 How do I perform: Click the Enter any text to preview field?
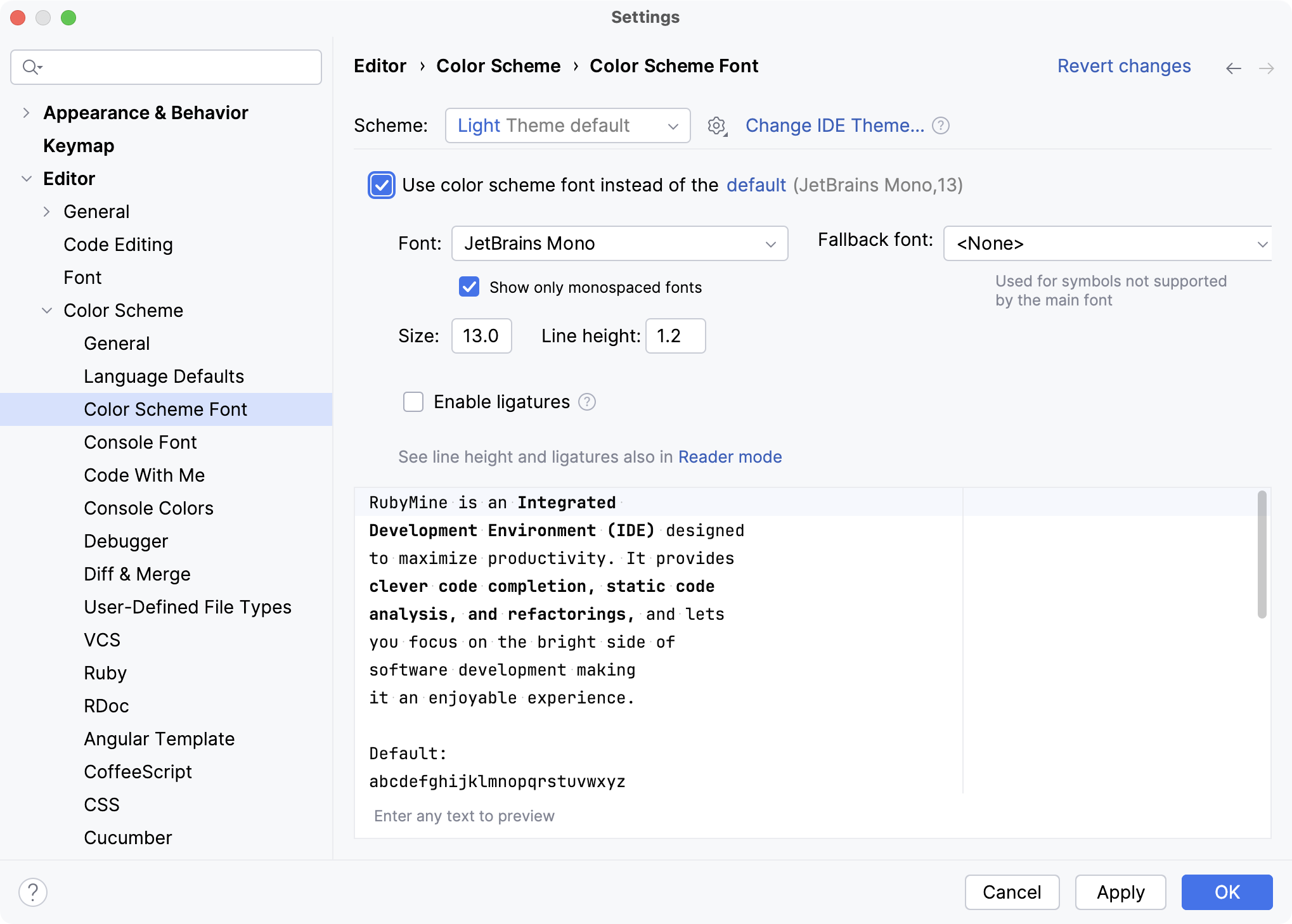click(463, 816)
